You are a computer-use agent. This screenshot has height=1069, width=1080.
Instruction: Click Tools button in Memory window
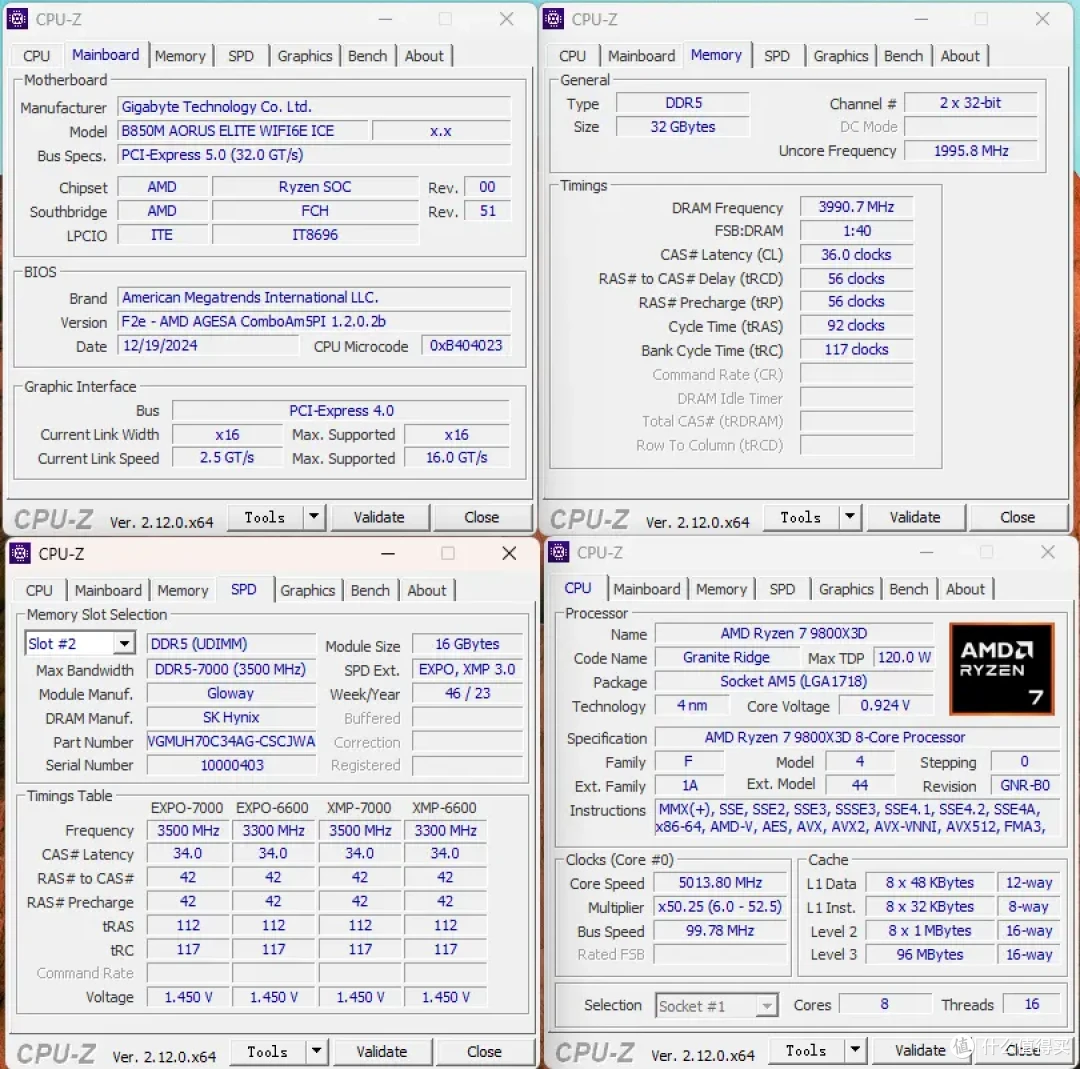tap(801, 517)
